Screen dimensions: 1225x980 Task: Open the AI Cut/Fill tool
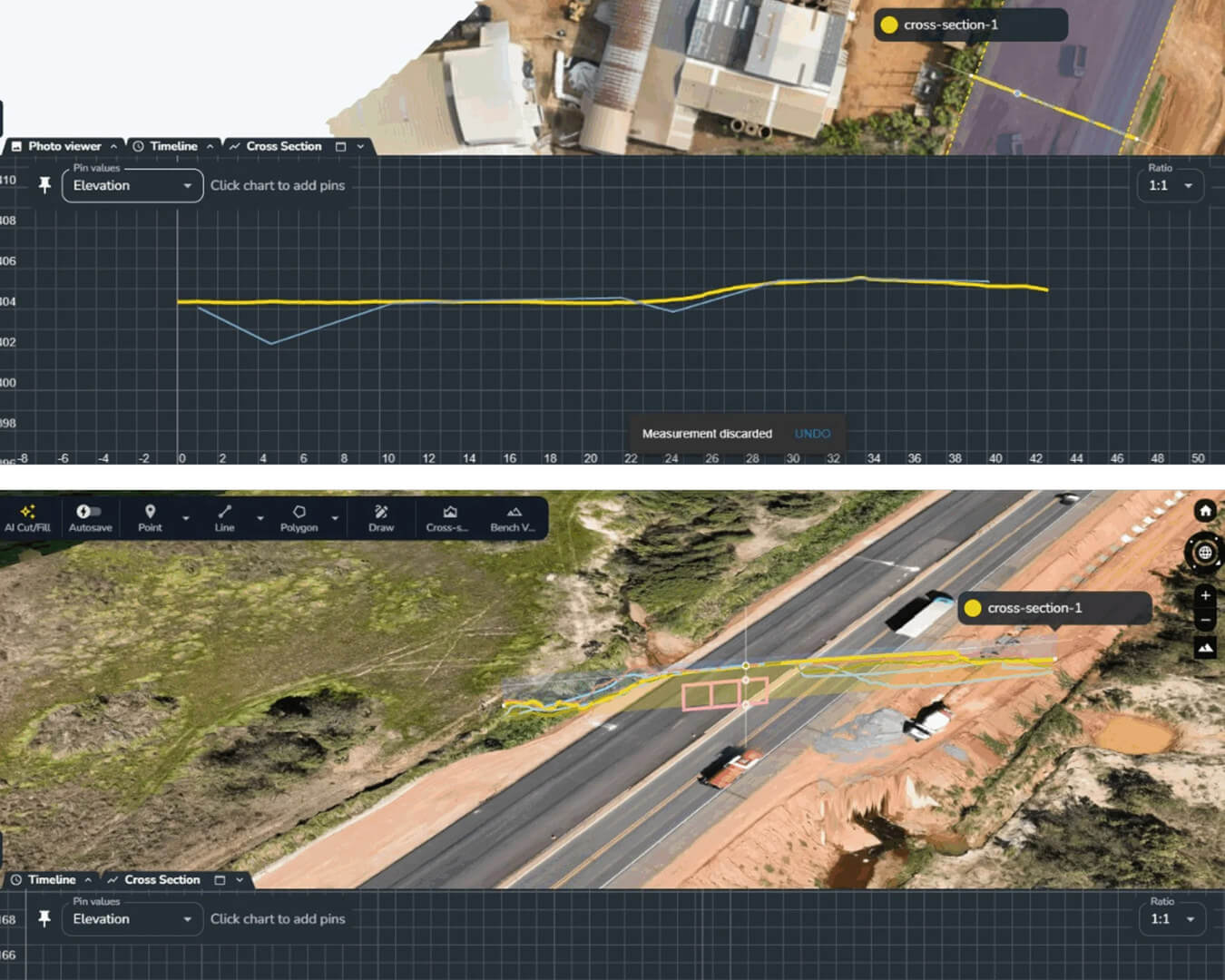click(x=27, y=517)
